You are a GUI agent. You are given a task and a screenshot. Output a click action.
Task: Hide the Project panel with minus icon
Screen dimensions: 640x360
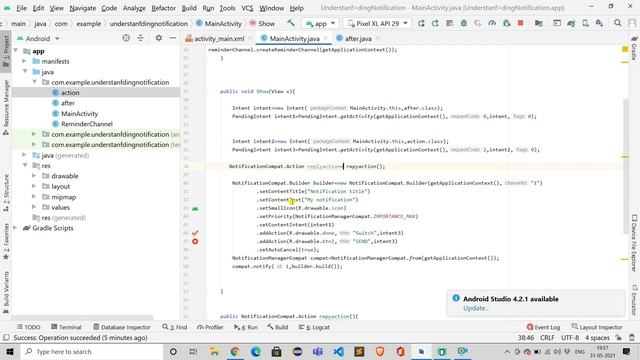pyautogui.click(x=173, y=38)
